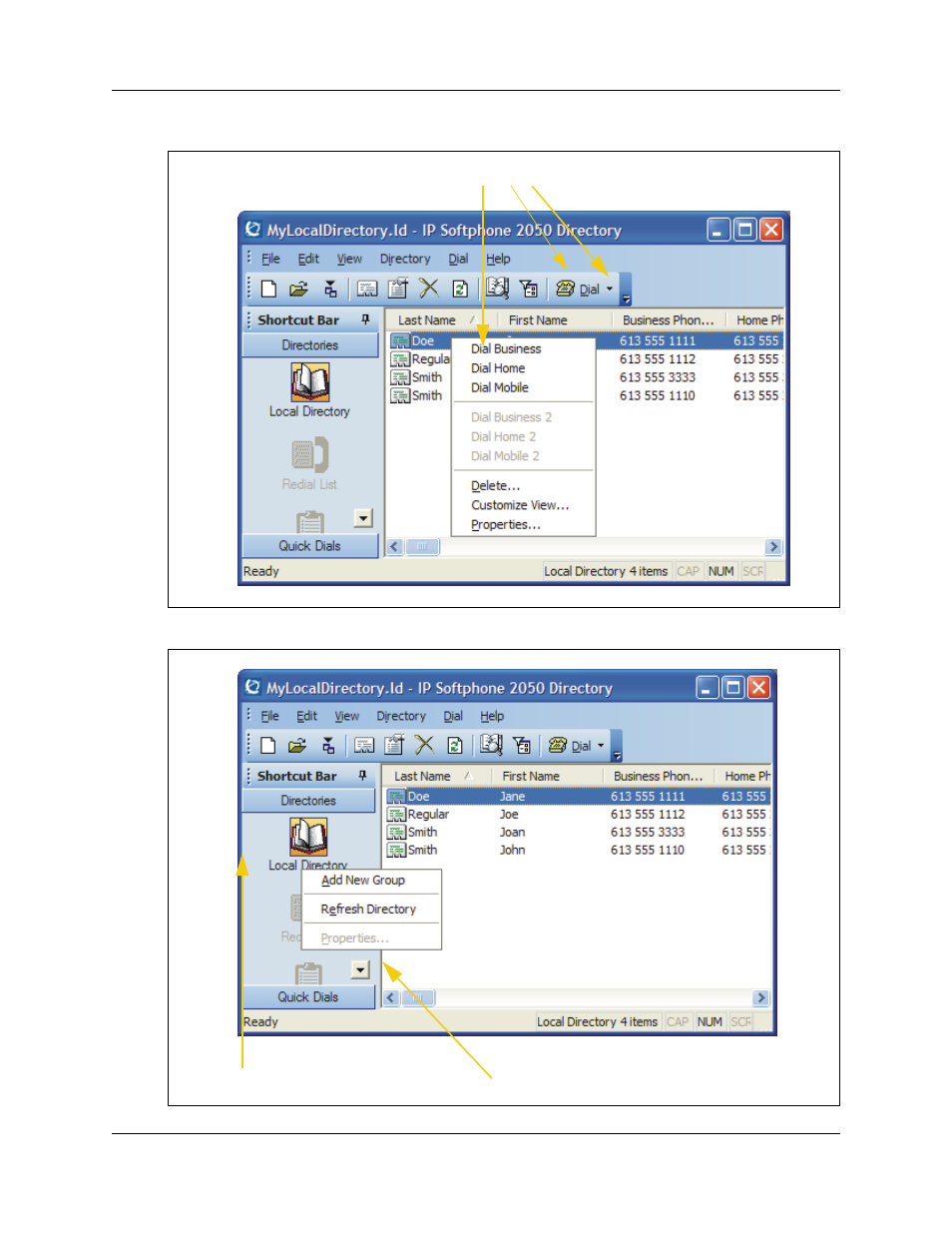Select the Local Directory book icon, lower window
Viewport: 952px width, 1233px height.
point(308,837)
